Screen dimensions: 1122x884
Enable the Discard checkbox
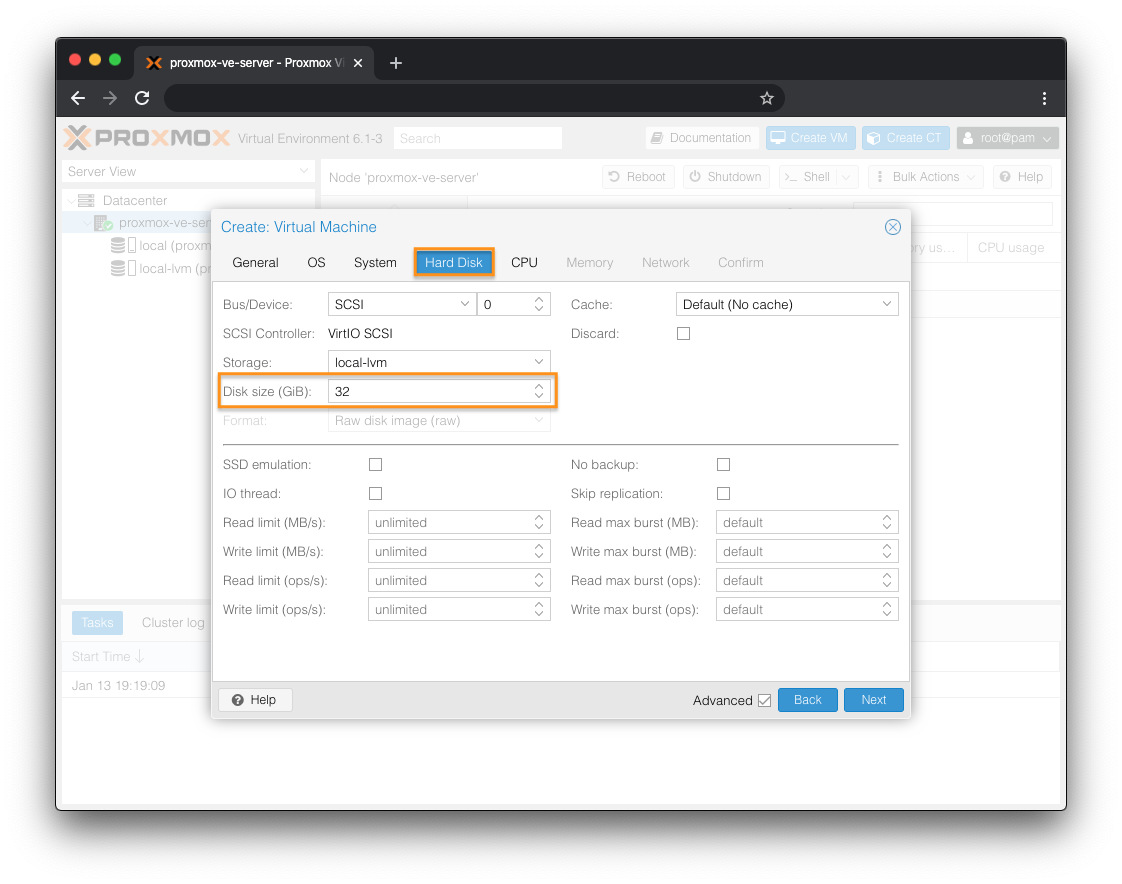683,334
